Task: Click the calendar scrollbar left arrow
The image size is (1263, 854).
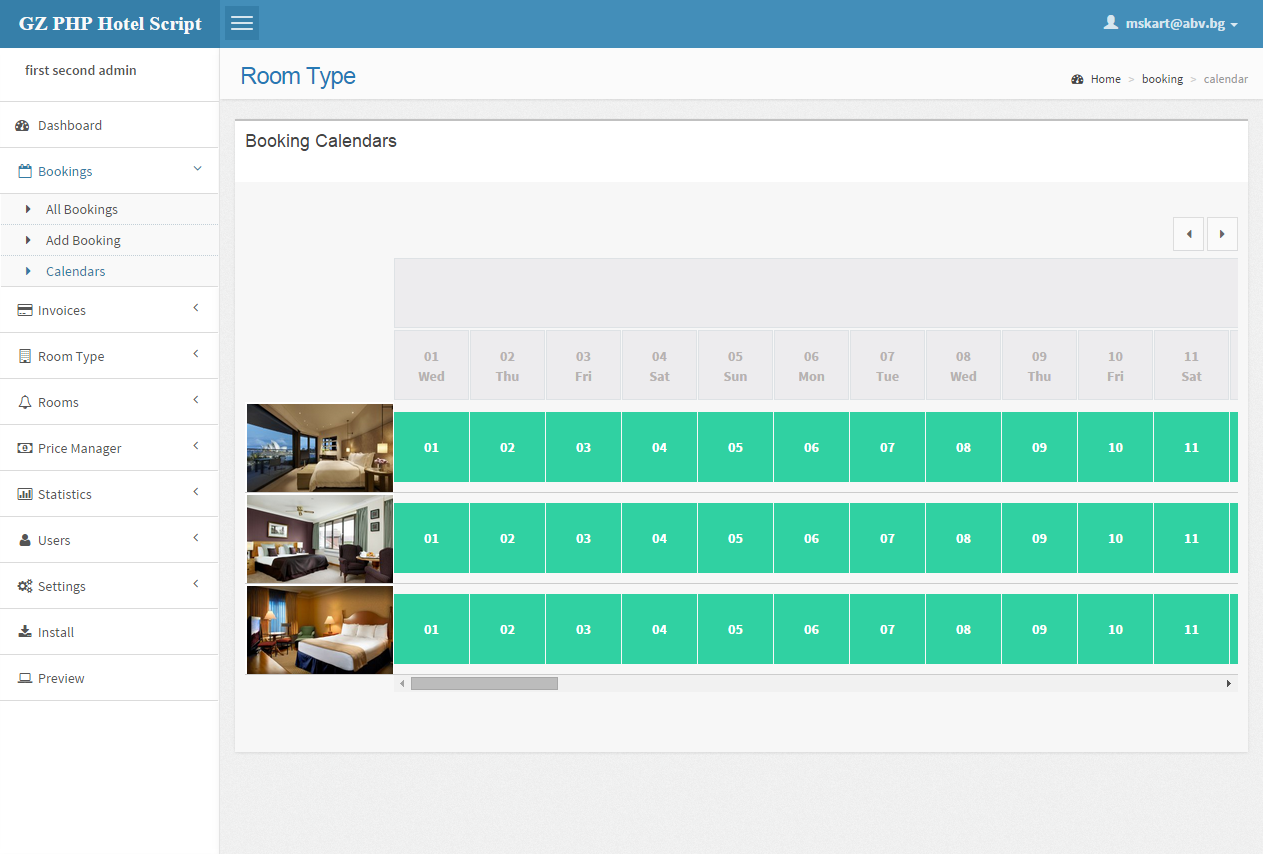Action: (x=402, y=683)
